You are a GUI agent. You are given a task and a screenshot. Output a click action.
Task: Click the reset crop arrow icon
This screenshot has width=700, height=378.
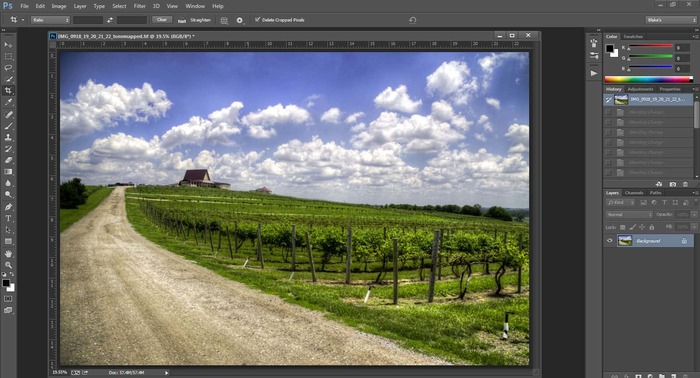click(412, 20)
